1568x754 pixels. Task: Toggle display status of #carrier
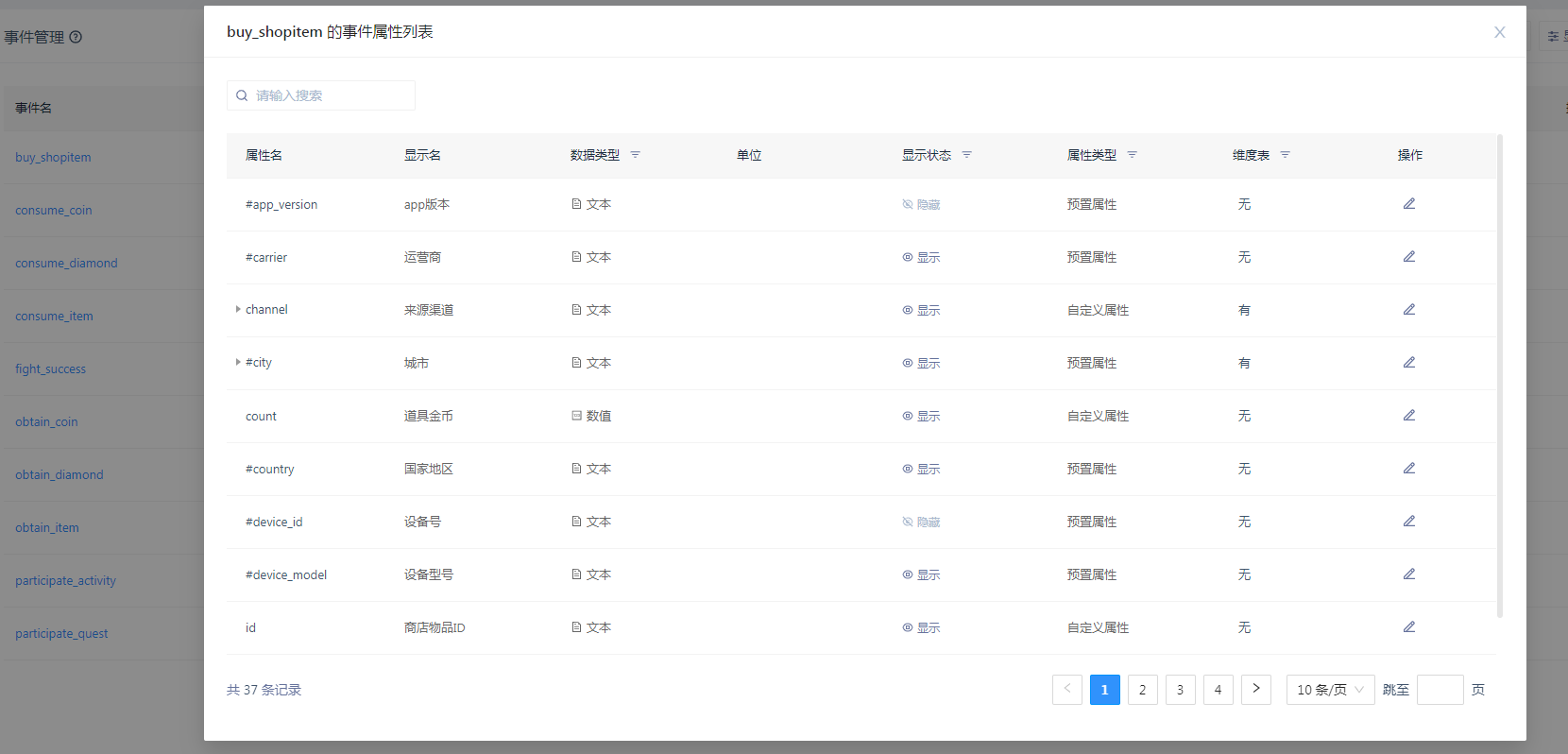(x=921, y=258)
